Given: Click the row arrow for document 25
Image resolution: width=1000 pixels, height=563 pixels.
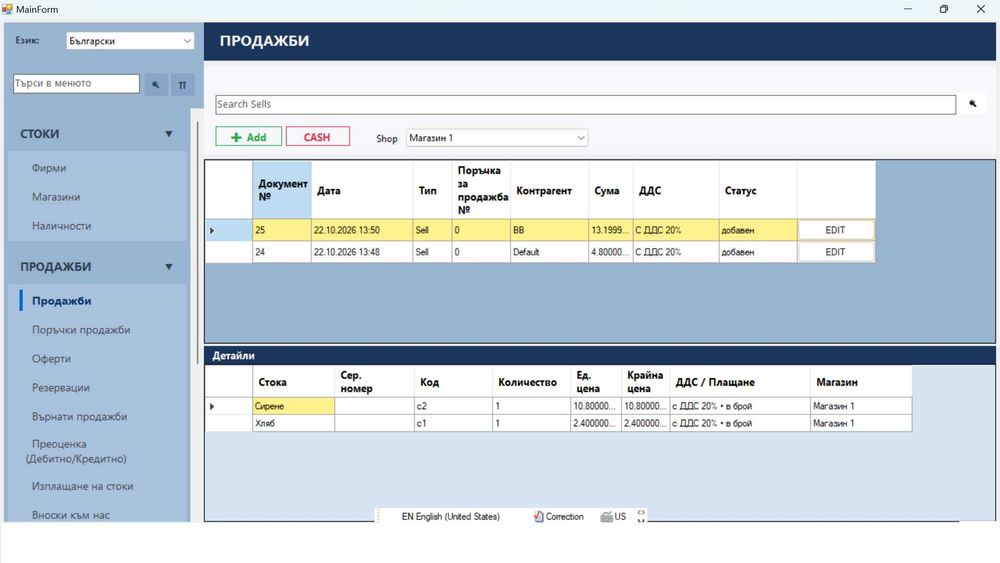Looking at the screenshot, I should point(212,230).
